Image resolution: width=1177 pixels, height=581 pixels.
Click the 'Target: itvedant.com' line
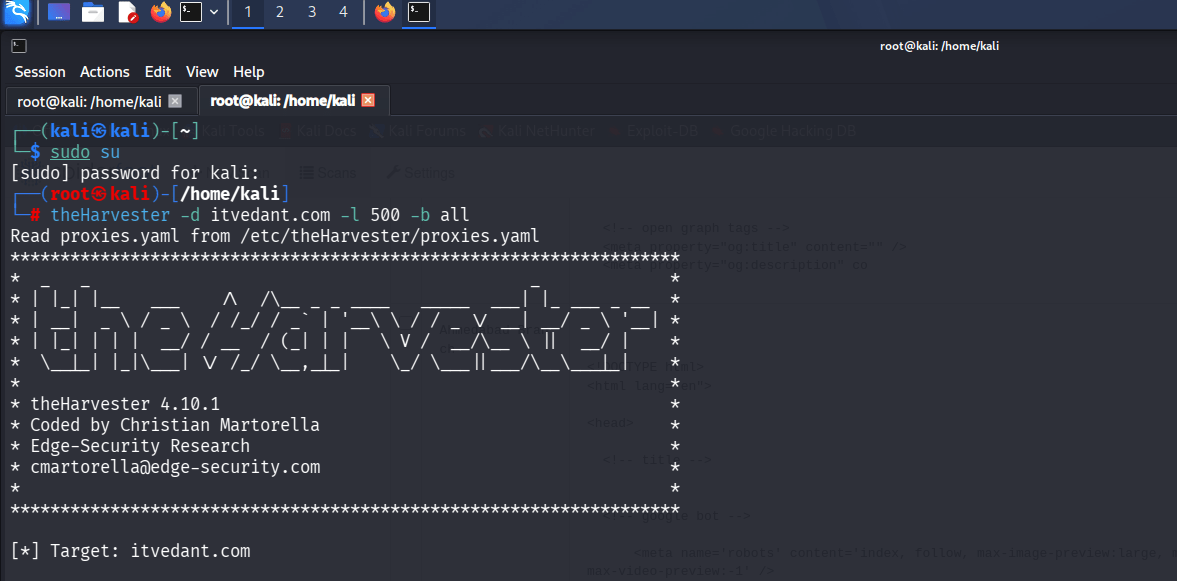pyautogui.click(x=131, y=551)
